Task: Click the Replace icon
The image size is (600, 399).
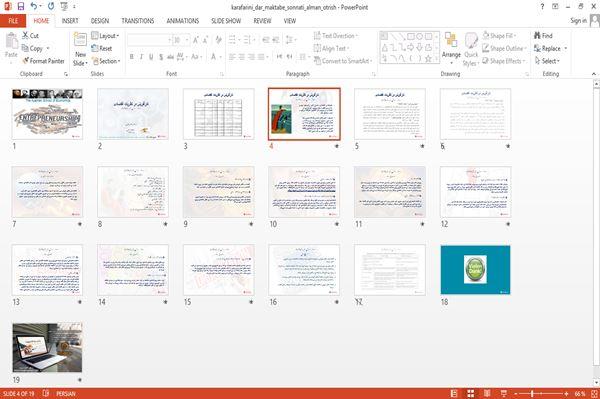Action: pos(537,48)
